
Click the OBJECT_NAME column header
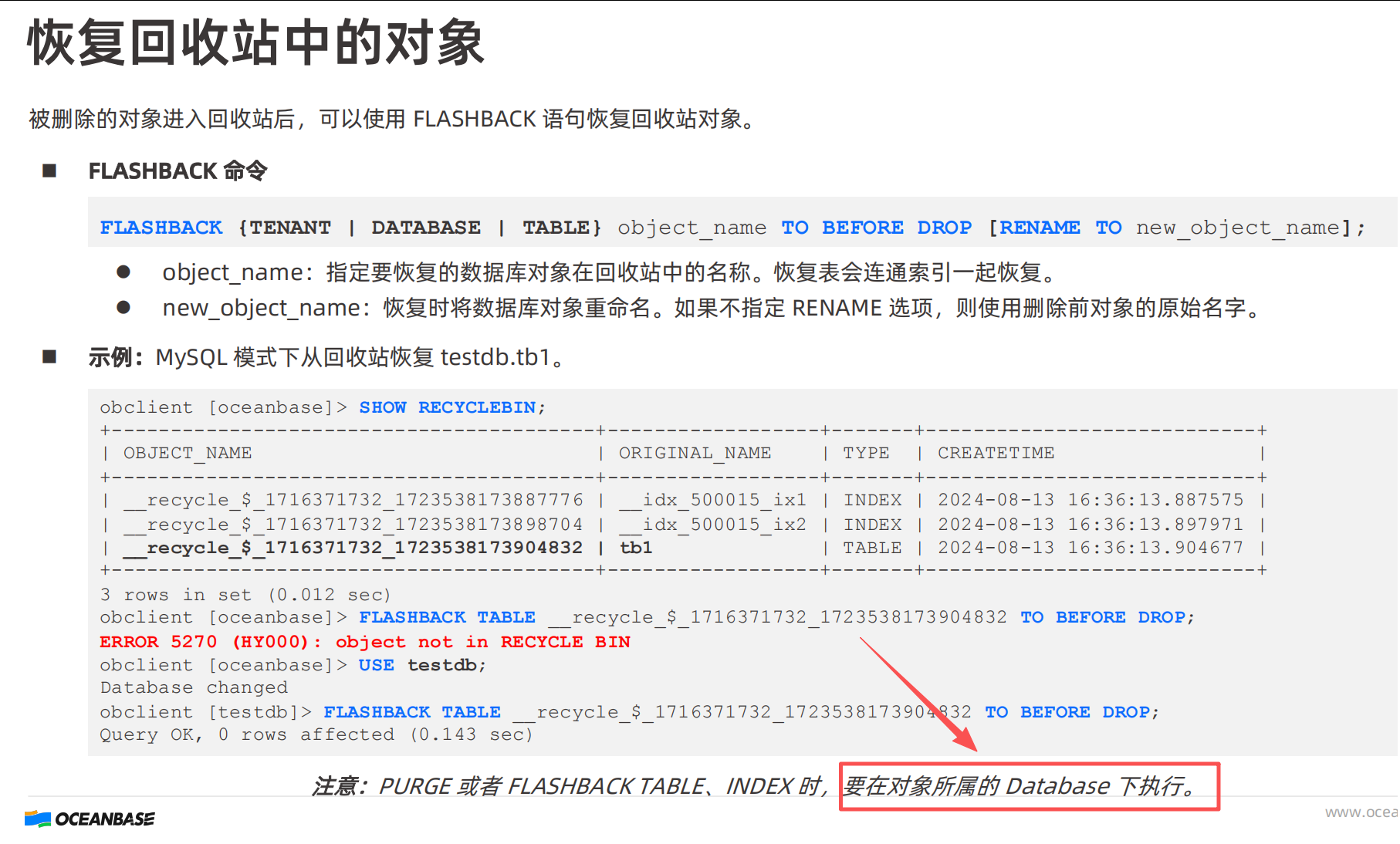click(x=188, y=453)
